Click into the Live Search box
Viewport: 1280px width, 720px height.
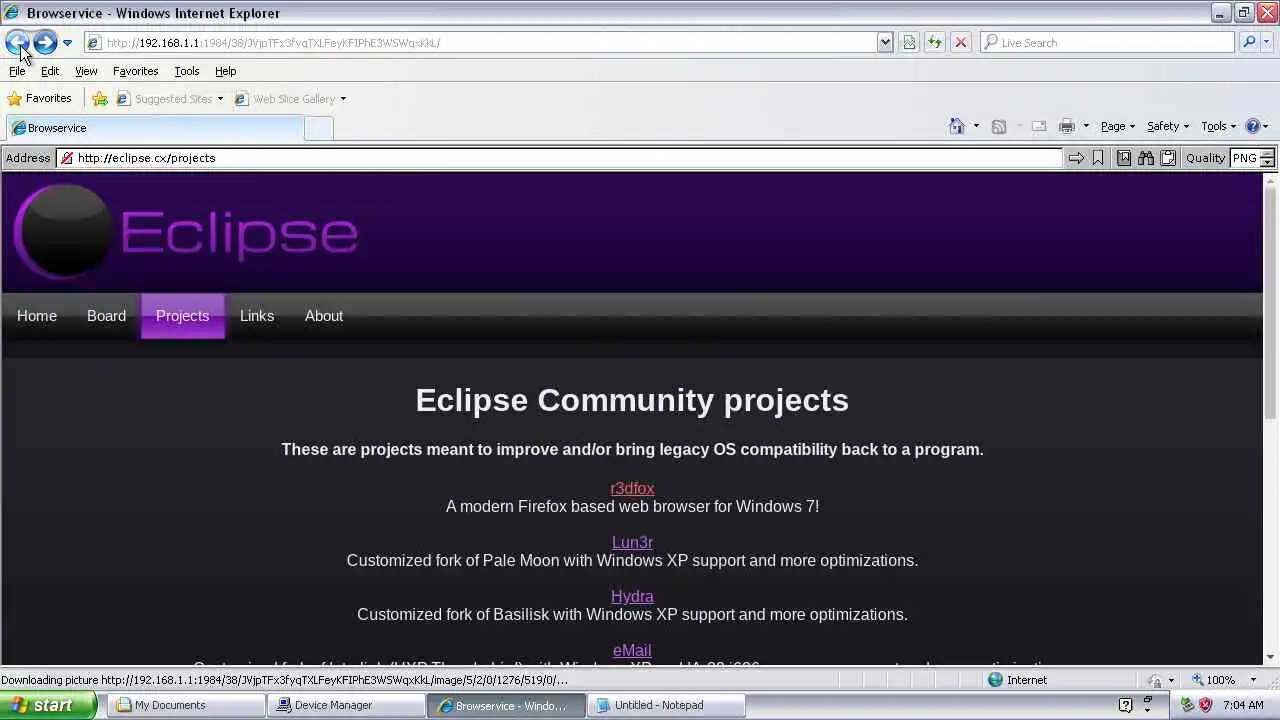pyautogui.click(x=1107, y=42)
